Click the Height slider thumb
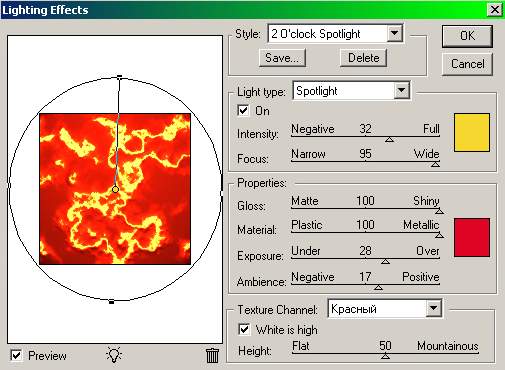 [386, 356]
